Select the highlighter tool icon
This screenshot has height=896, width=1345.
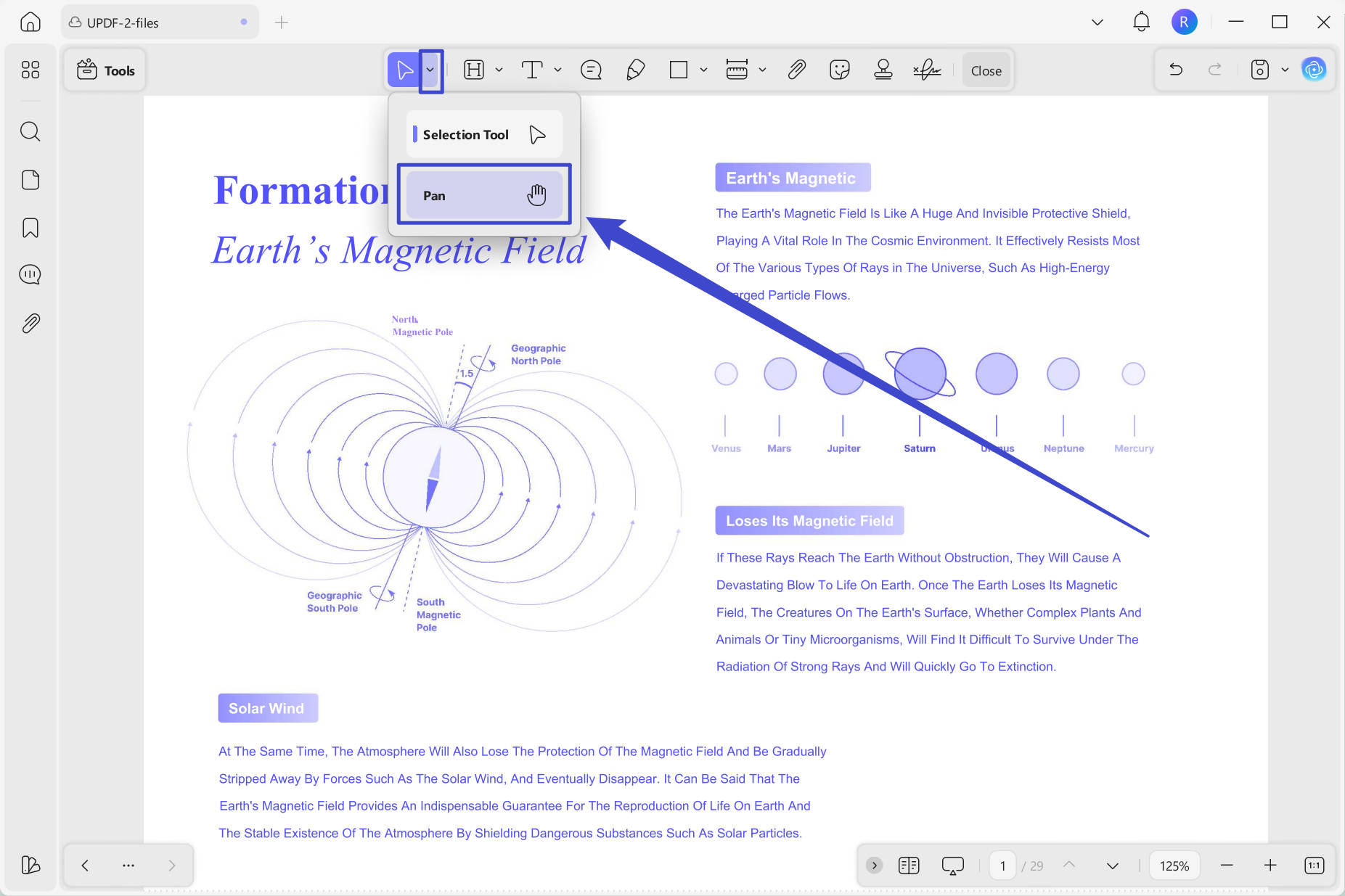tap(474, 70)
